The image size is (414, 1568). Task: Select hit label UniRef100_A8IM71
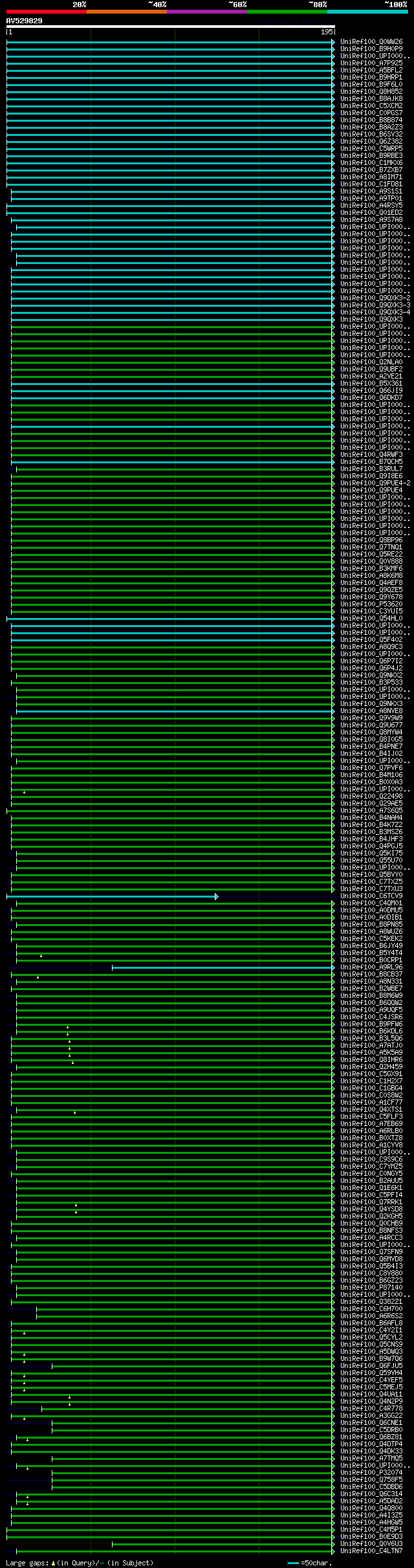(371, 177)
